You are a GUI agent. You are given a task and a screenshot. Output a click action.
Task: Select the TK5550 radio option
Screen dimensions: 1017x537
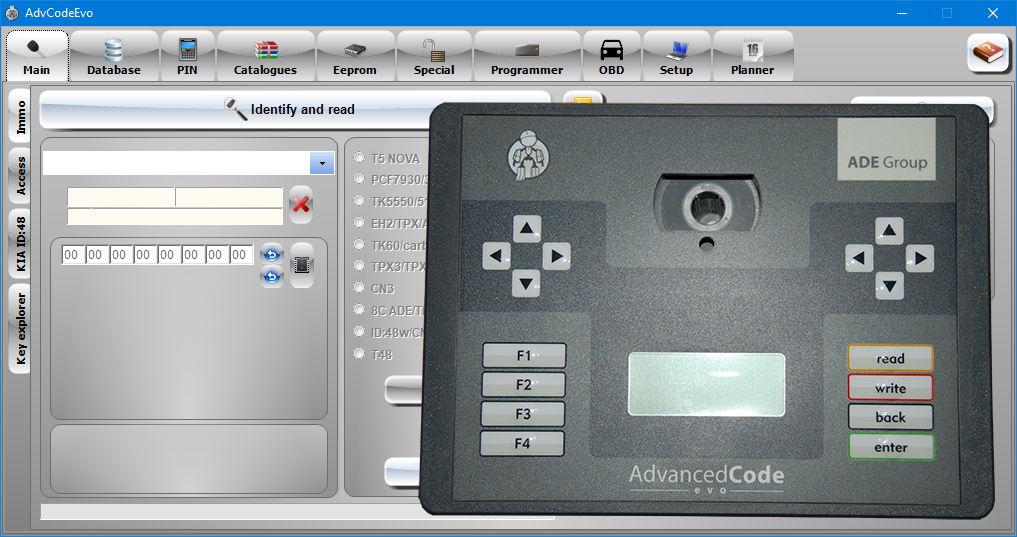pyautogui.click(x=359, y=200)
